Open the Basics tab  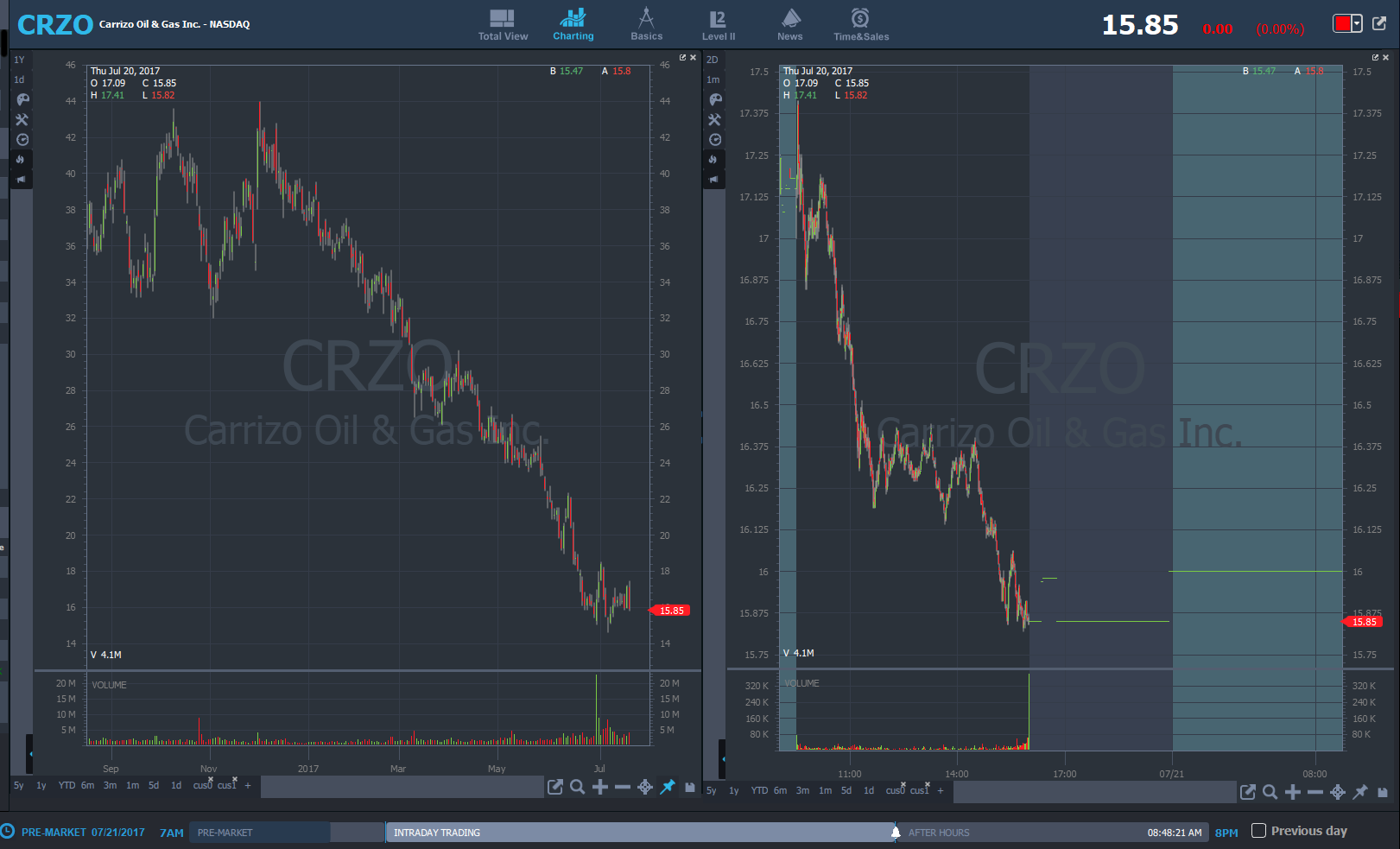coord(646,24)
